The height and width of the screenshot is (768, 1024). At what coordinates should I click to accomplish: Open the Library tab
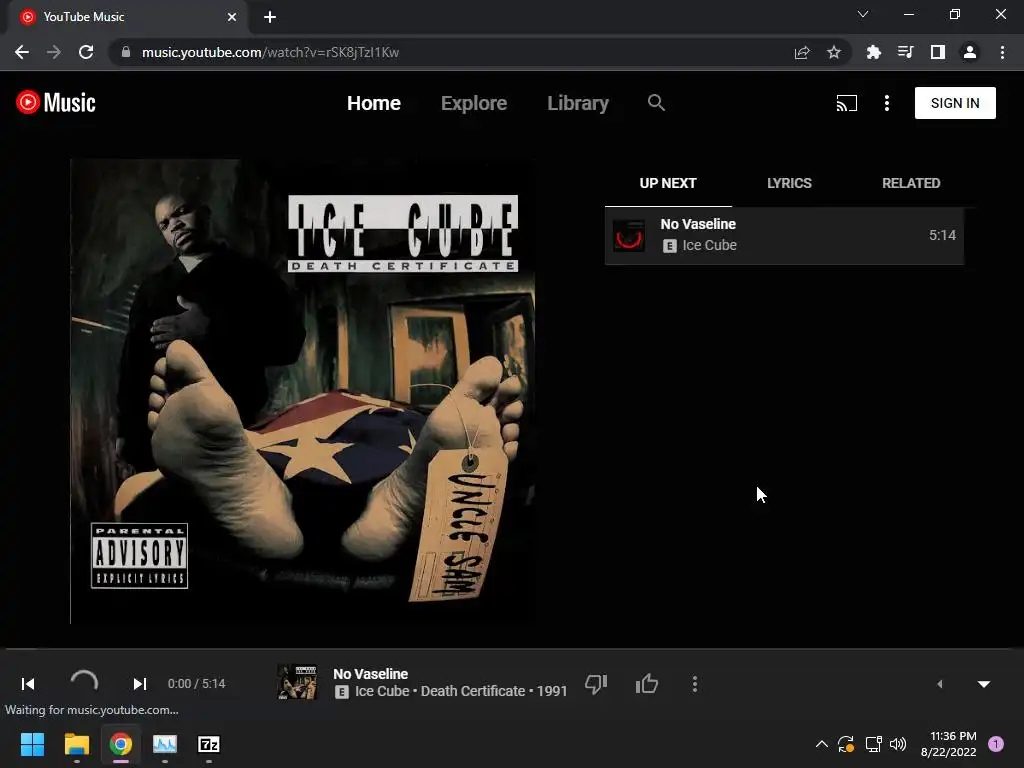click(x=578, y=103)
